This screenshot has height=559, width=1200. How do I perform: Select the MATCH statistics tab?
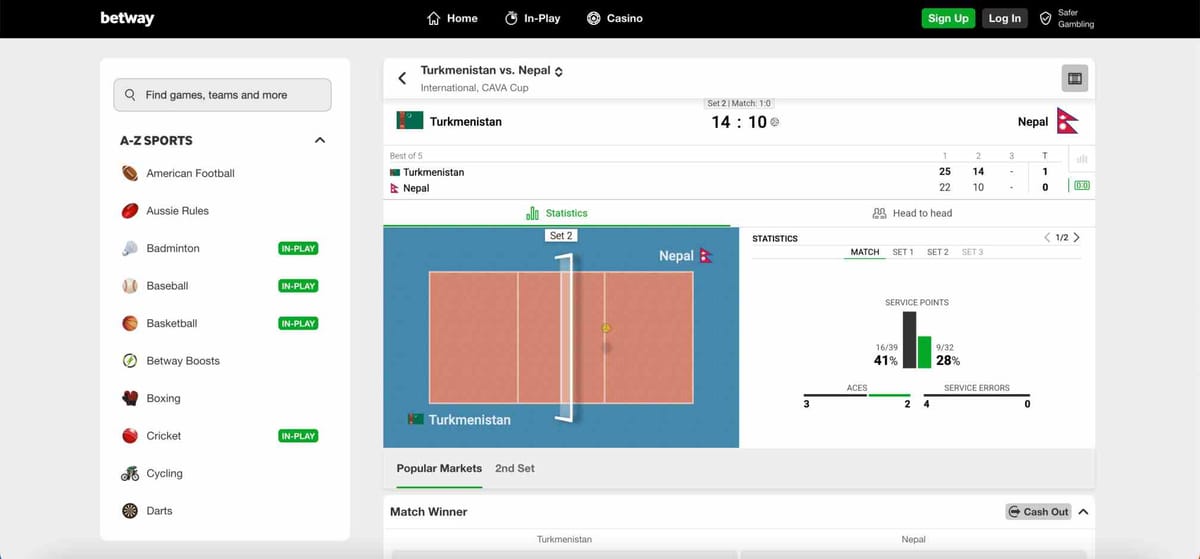[x=865, y=252]
